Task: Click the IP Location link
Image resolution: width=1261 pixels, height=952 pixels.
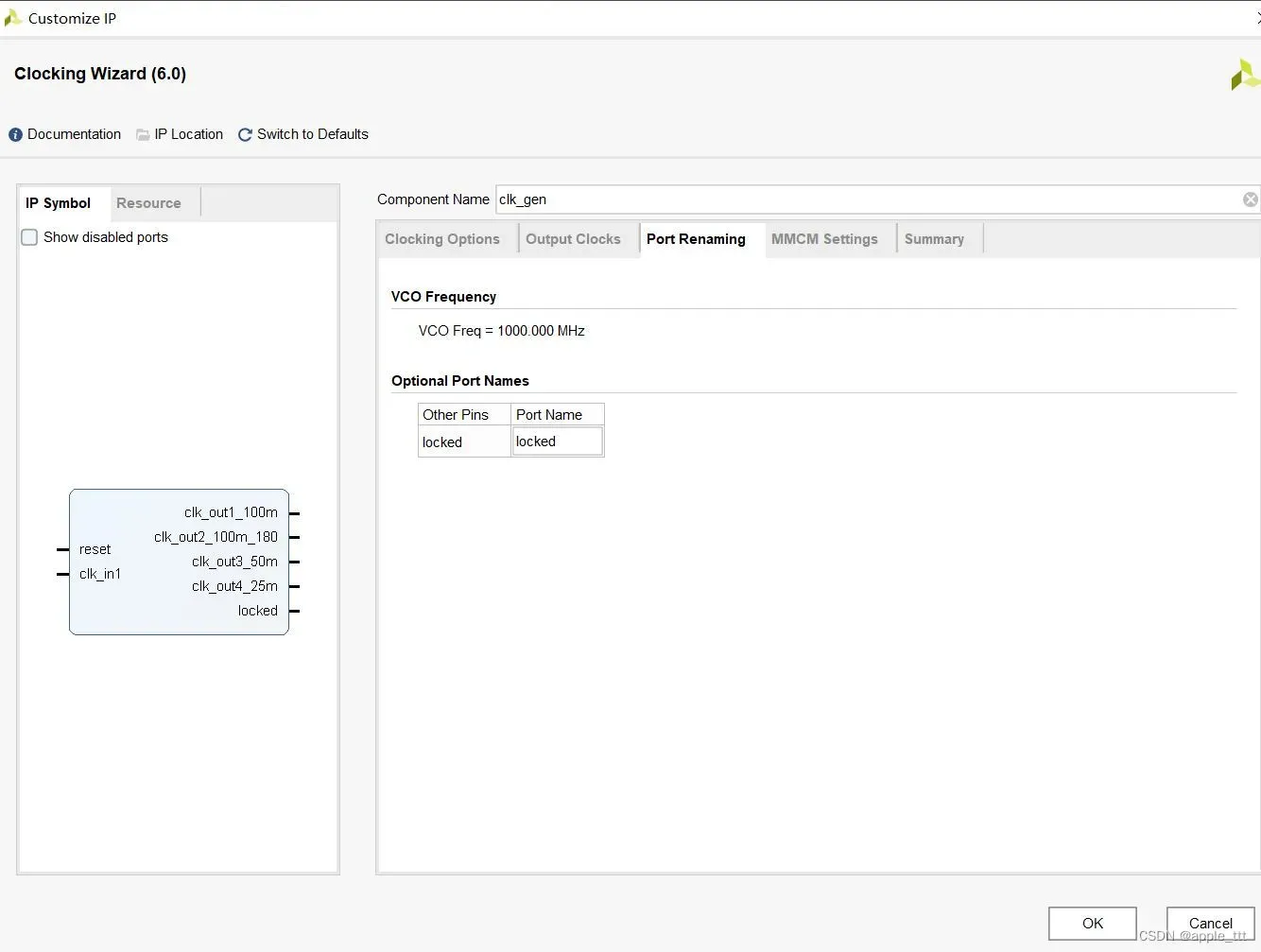Action: (x=189, y=134)
